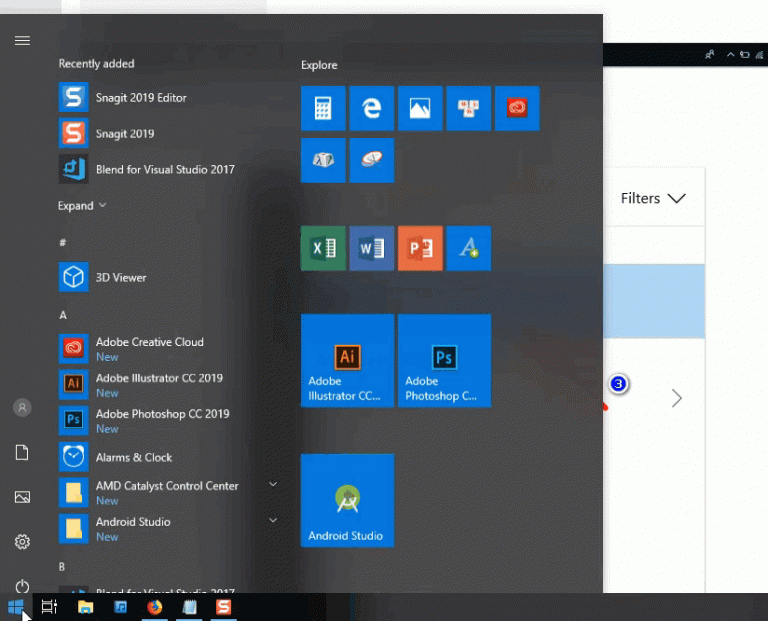Screen dimensions: 768x621
Task: Expand the AMD Catalyst Control Center folder
Action: pos(273,485)
